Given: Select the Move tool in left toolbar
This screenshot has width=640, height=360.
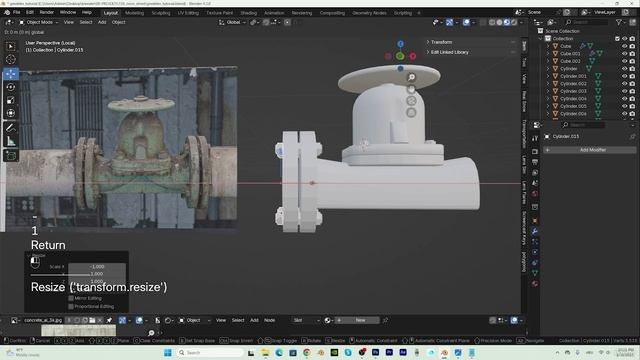Looking at the screenshot, I should point(11,73).
